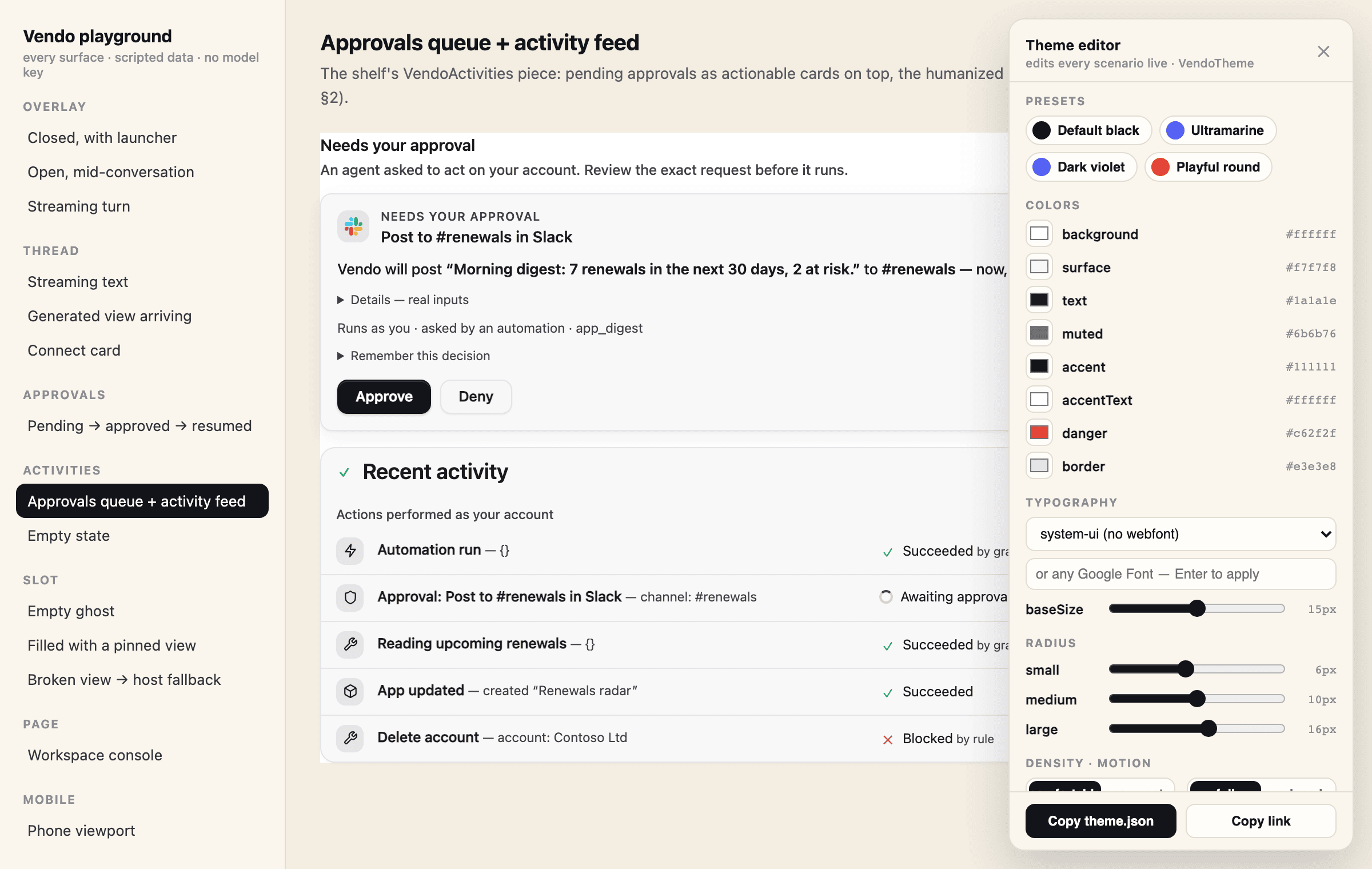
Task: Go to Generated view arriving
Action: [x=142, y=316]
